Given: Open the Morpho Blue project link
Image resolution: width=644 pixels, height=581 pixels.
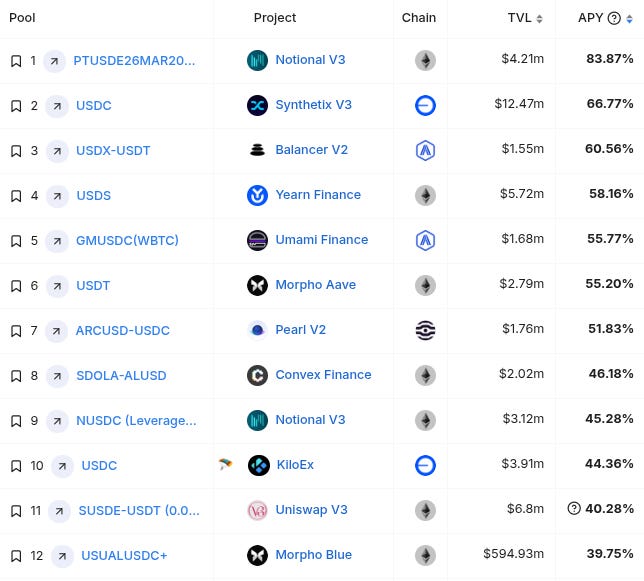Looking at the screenshot, I should coord(313,555).
